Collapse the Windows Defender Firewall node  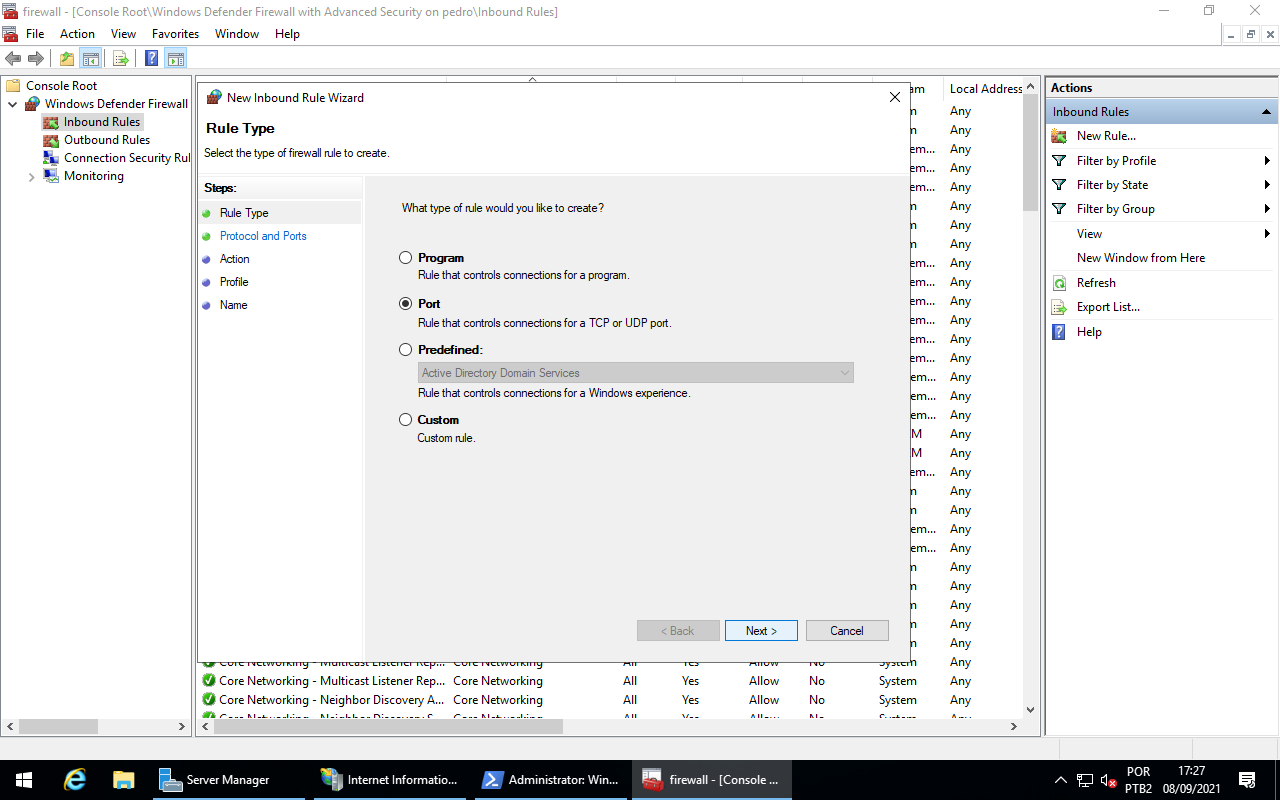[13, 104]
